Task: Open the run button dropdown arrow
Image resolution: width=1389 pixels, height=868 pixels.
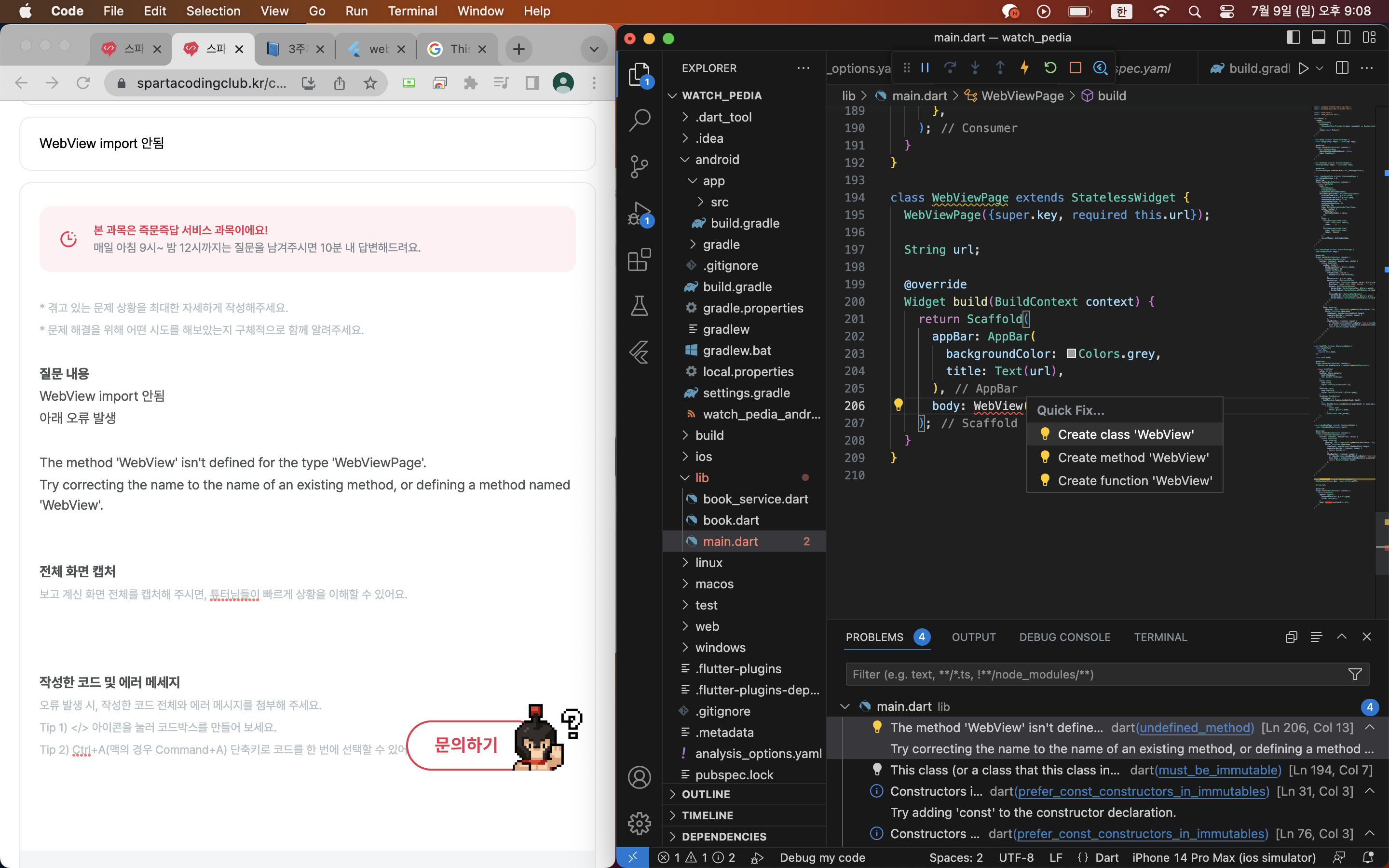Action: pos(1320,68)
